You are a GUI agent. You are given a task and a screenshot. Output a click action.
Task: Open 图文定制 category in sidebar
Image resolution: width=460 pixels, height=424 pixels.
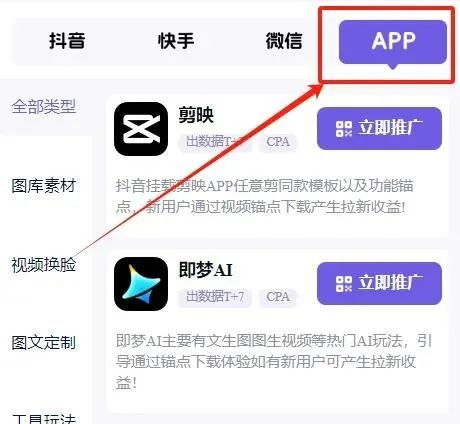pyautogui.click(x=44, y=343)
